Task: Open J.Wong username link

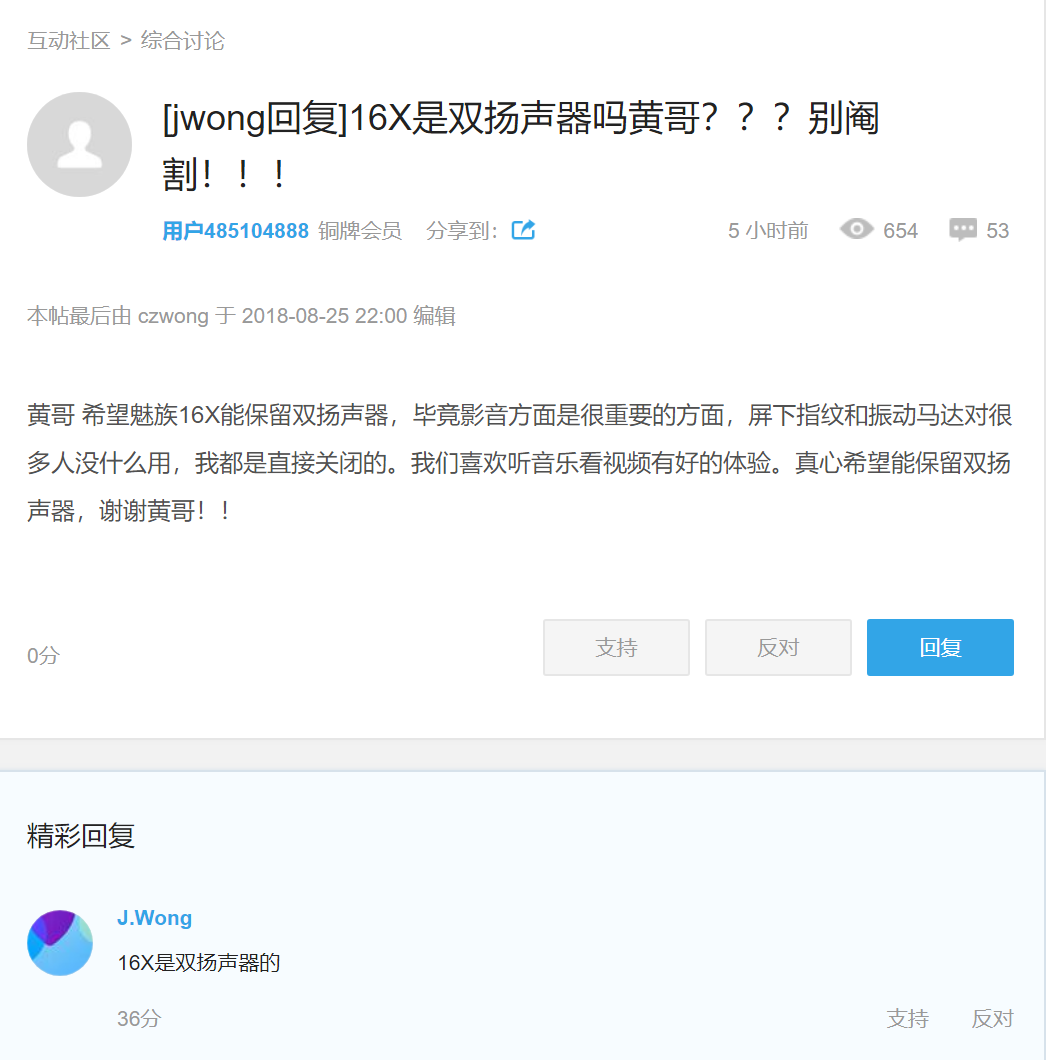Action: pos(154,918)
